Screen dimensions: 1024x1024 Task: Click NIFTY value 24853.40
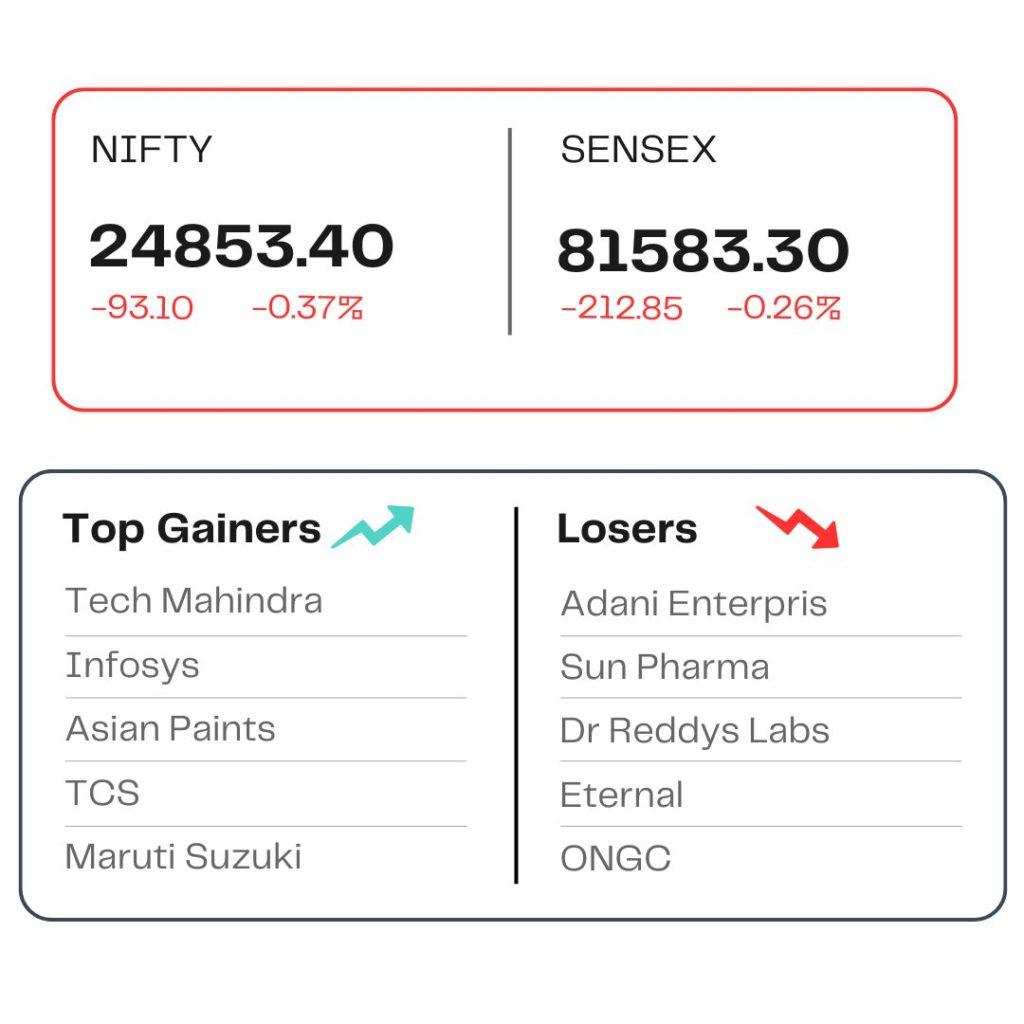(242, 246)
